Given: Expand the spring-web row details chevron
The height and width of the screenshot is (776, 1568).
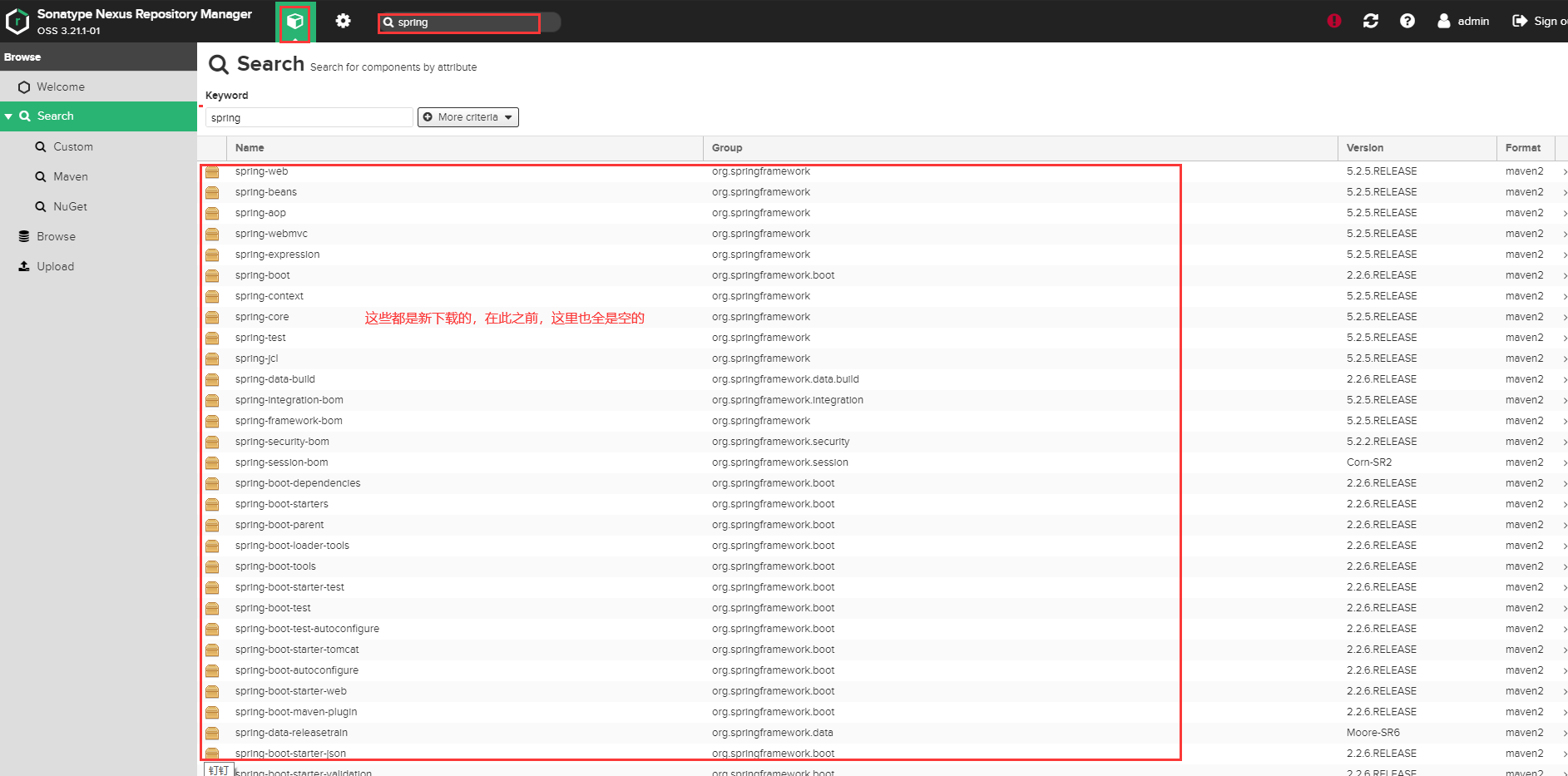Looking at the screenshot, I should click(1564, 171).
